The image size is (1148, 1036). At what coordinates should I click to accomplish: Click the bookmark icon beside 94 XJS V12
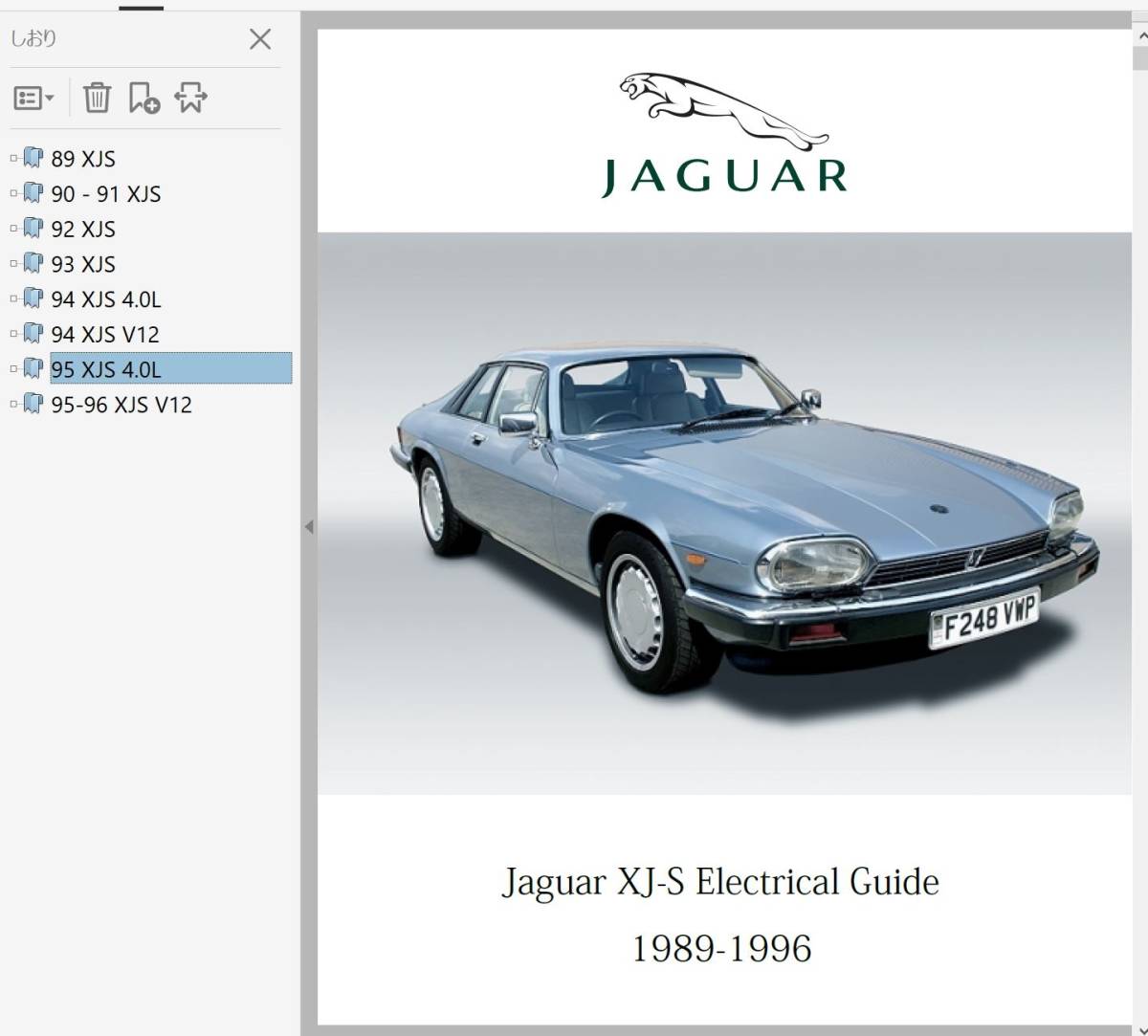[33, 334]
